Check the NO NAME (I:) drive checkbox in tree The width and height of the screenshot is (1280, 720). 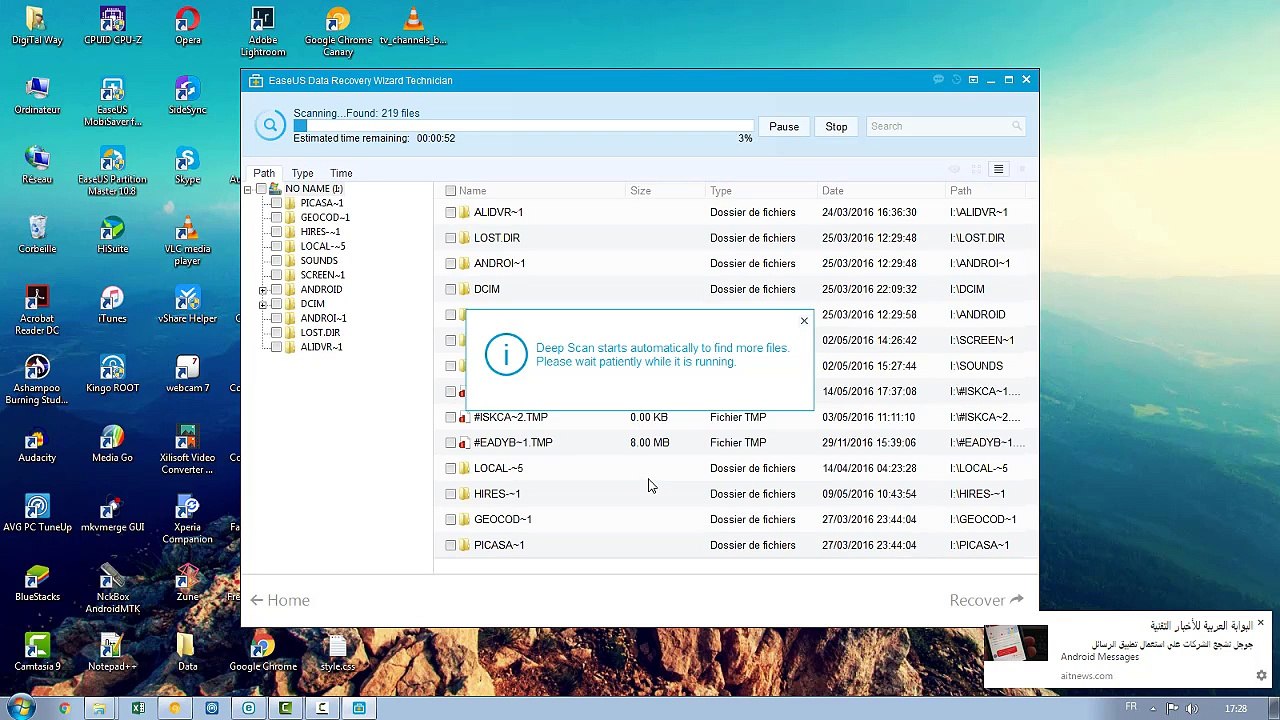(261, 189)
